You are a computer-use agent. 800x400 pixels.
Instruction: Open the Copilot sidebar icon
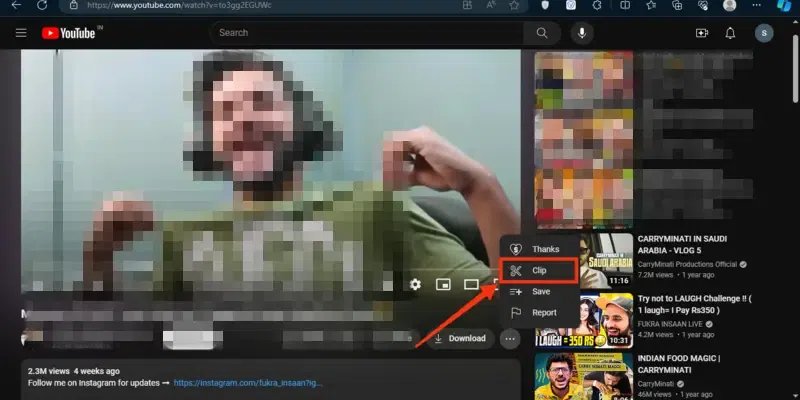[x=784, y=5]
